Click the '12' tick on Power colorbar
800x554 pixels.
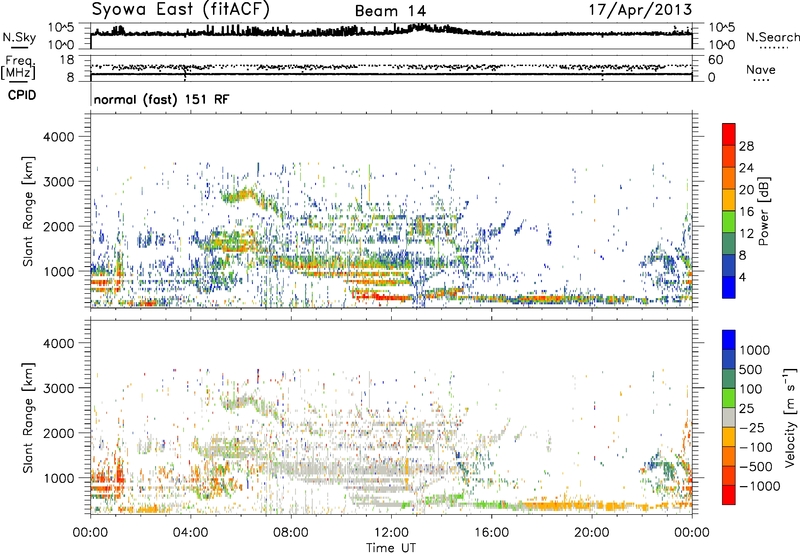pos(746,234)
